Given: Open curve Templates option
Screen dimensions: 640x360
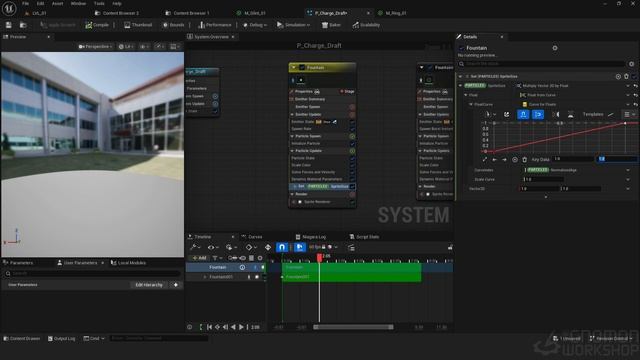Looking at the screenshot, I should tap(598, 115).
